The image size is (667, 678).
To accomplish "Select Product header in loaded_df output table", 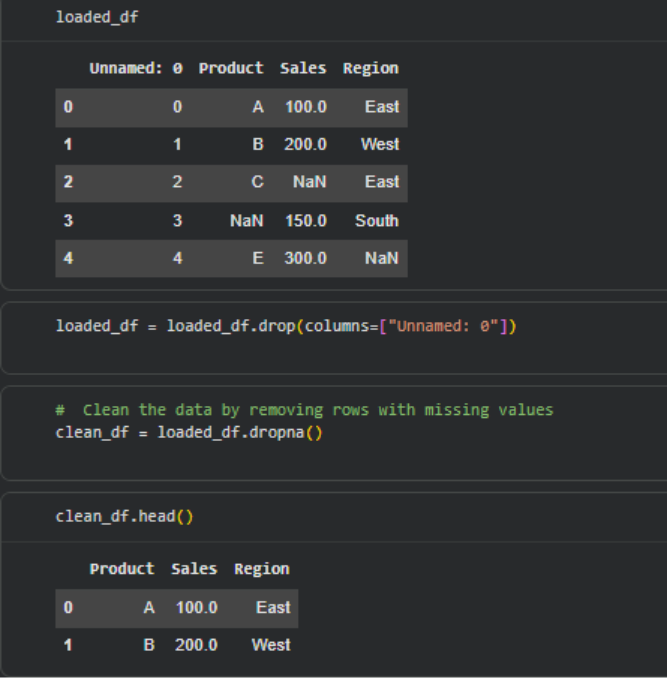I will [x=231, y=68].
